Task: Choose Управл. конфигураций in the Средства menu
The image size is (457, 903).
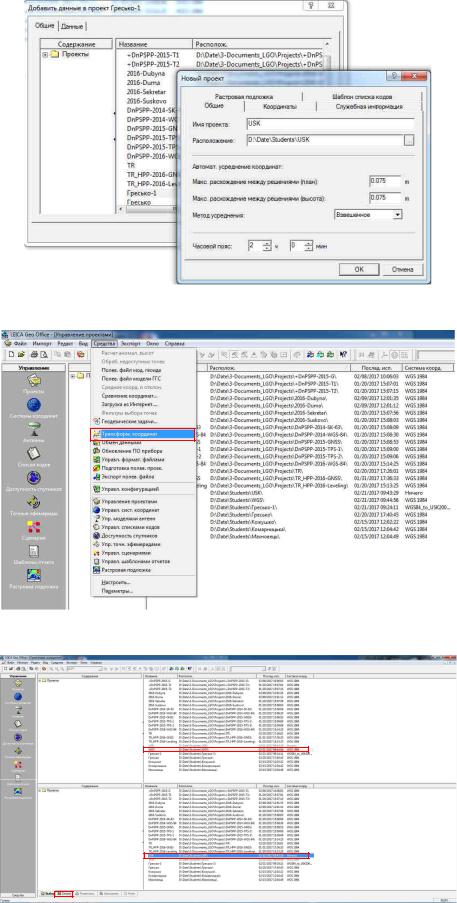Action: [144, 489]
